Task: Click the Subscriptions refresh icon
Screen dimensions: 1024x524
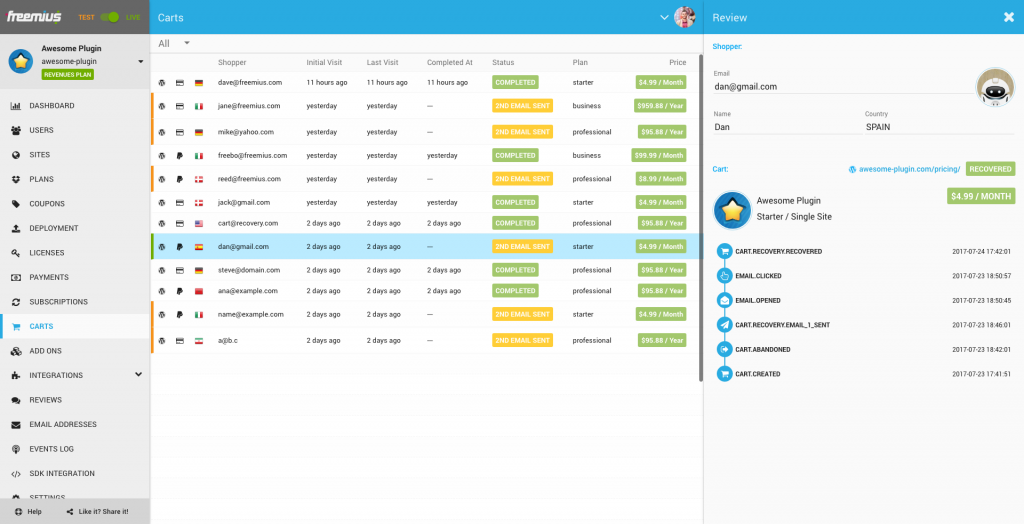Action: coord(16,302)
